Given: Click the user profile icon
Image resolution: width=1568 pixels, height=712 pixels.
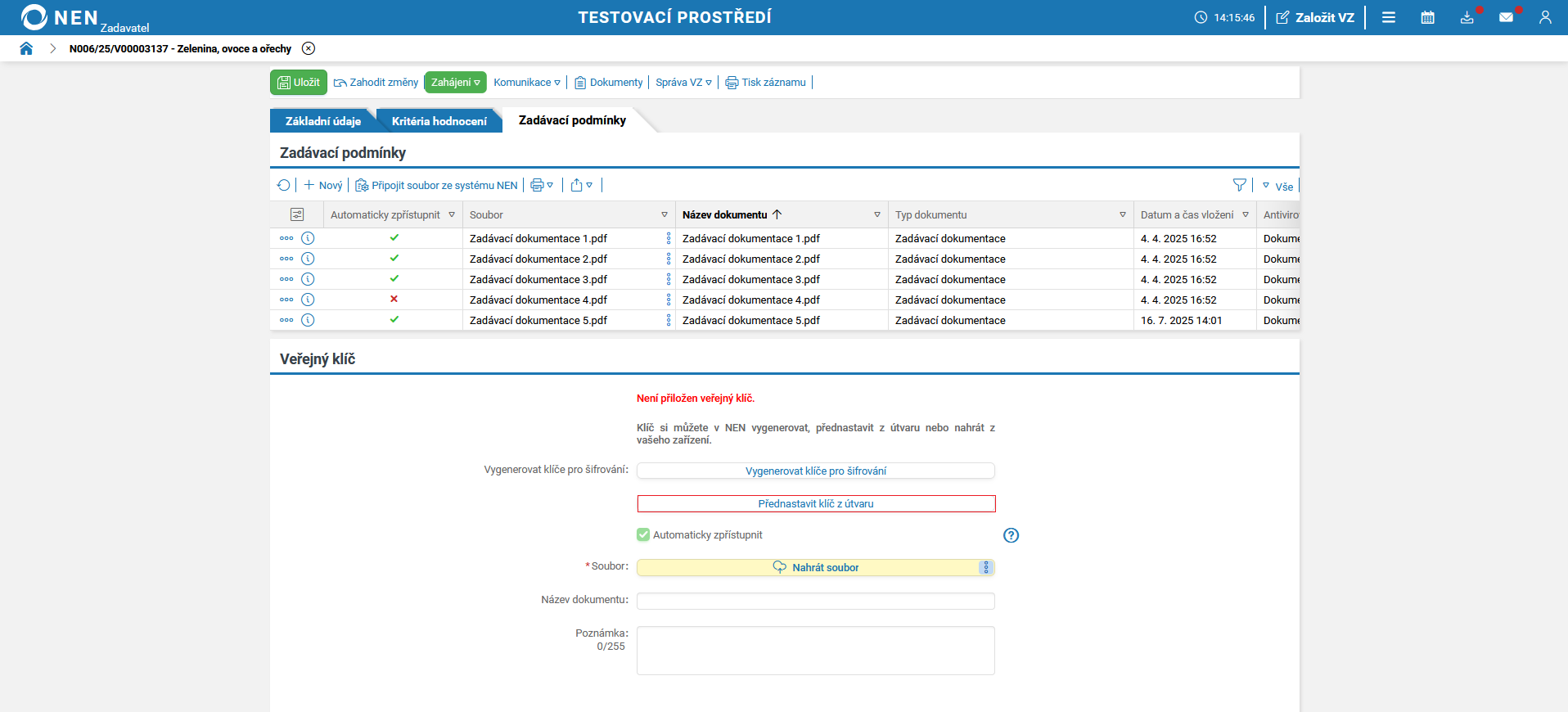Looking at the screenshot, I should tap(1545, 17).
